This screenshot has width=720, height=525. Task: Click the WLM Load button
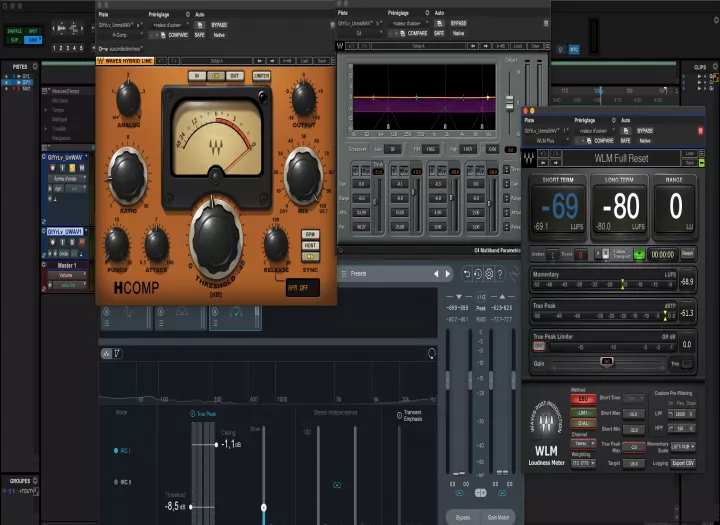tap(690, 153)
